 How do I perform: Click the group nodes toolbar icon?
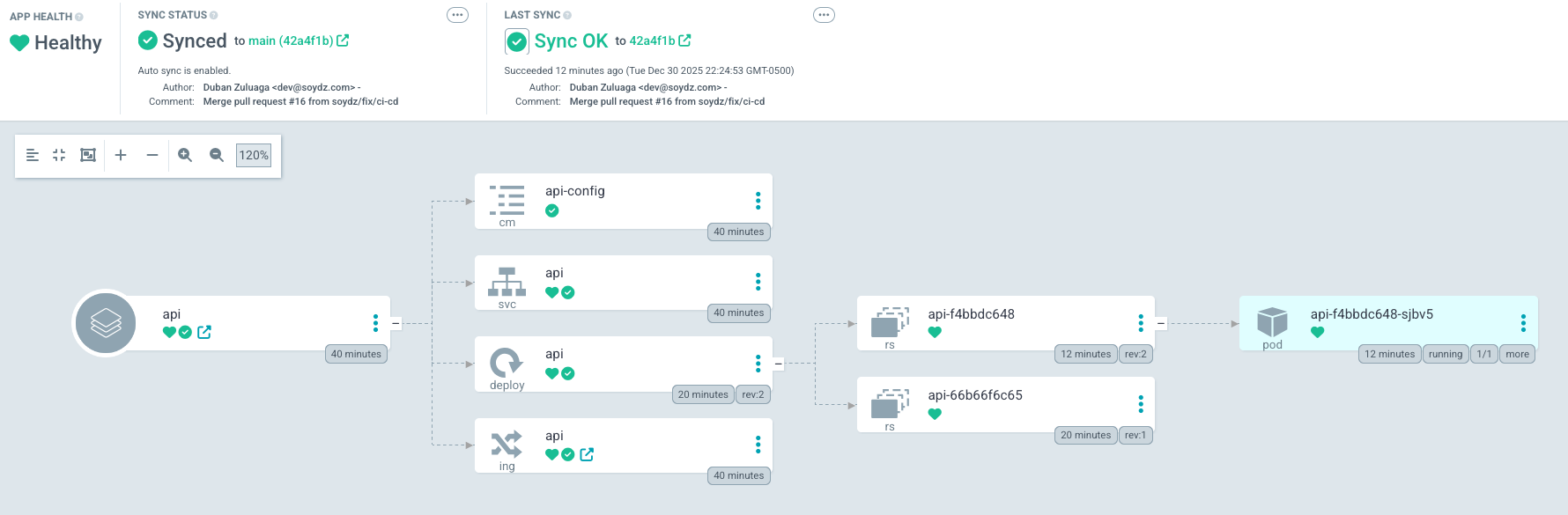coord(88,155)
